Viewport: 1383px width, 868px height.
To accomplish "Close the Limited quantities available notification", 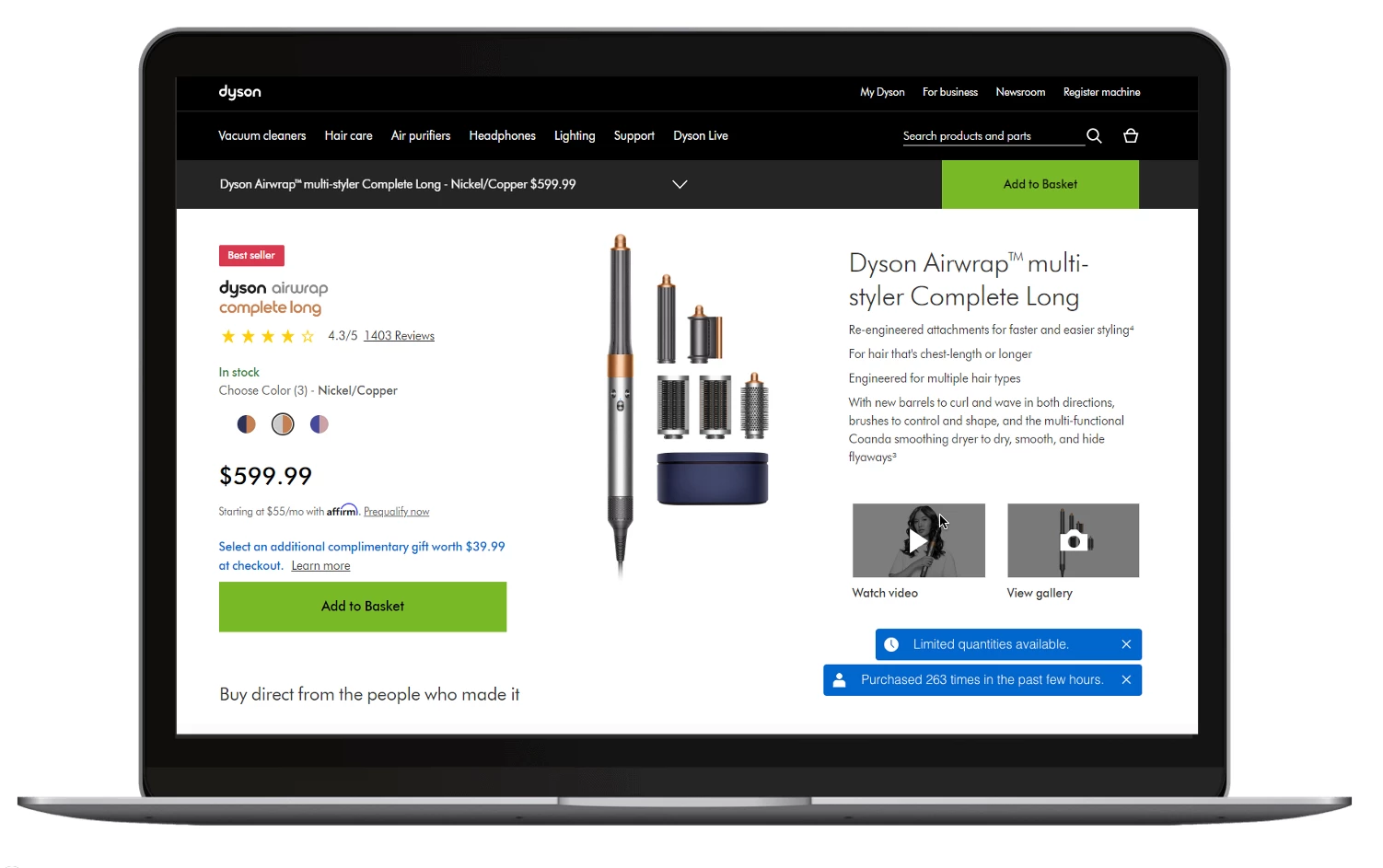I will click(1126, 644).
